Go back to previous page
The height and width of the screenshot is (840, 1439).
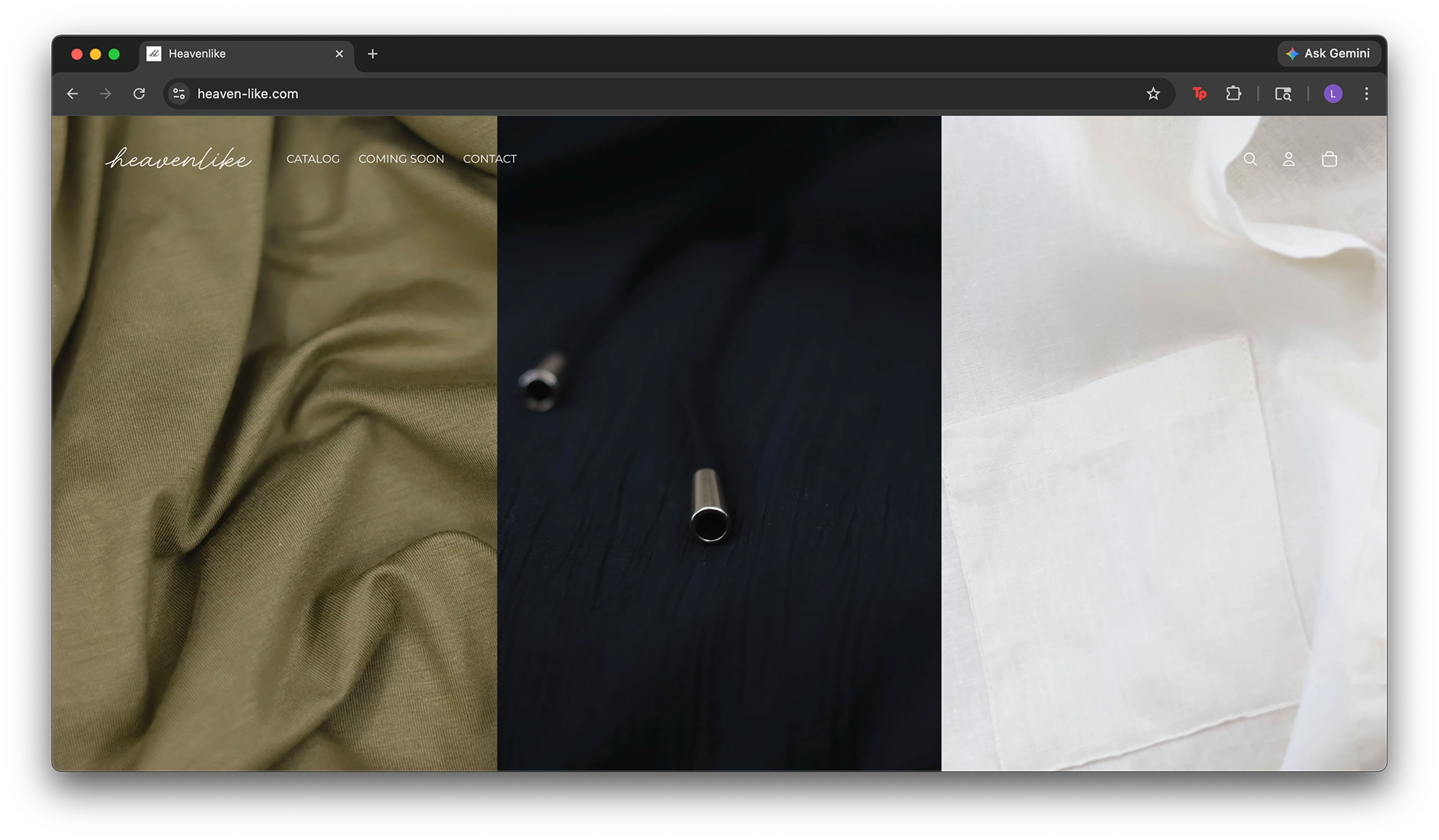(x=73, y=94)
